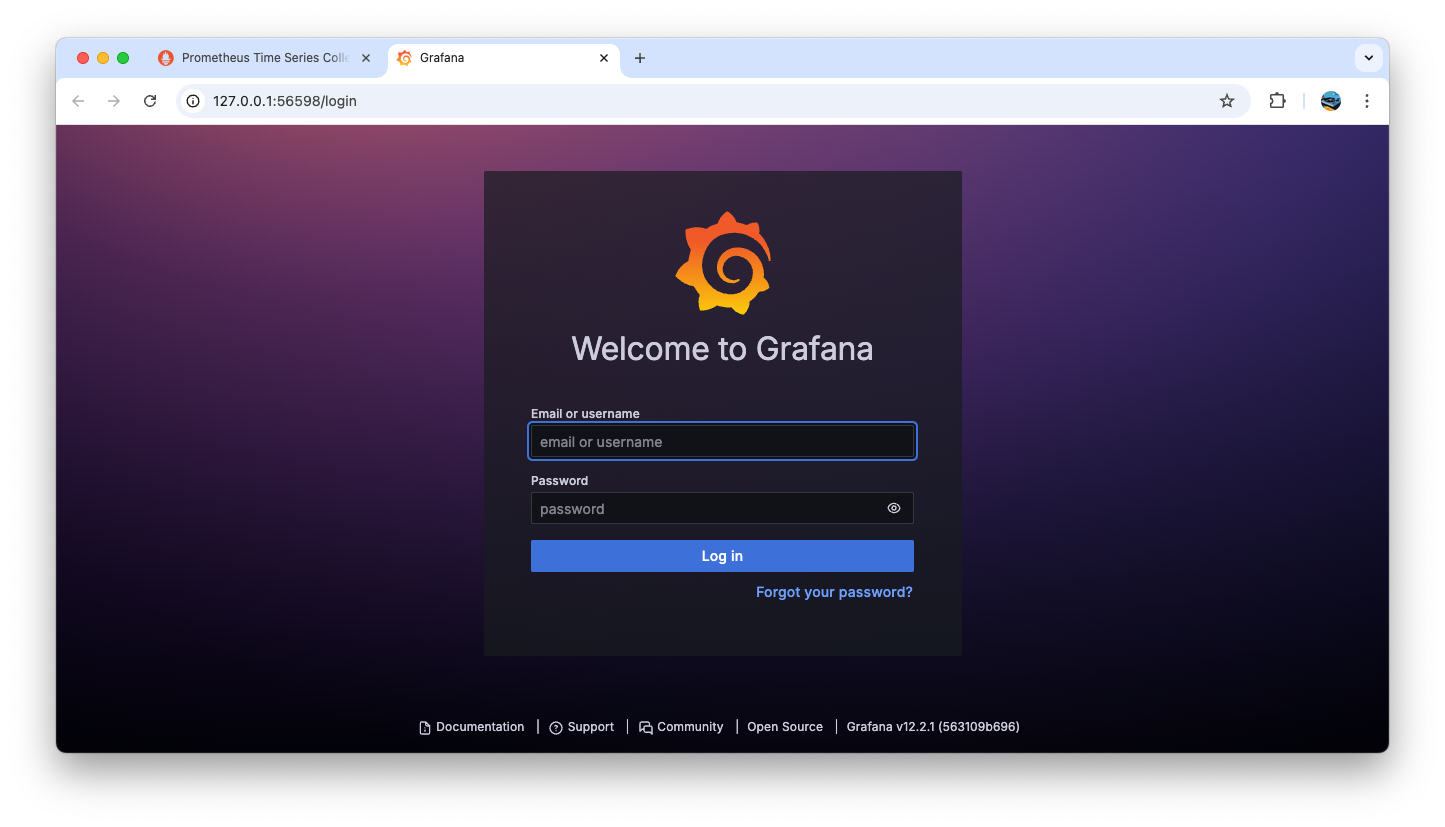Open the Extensions puzzle icon
The width and height of the screenshot is (1445, 827).
(x=1277, y=101)
